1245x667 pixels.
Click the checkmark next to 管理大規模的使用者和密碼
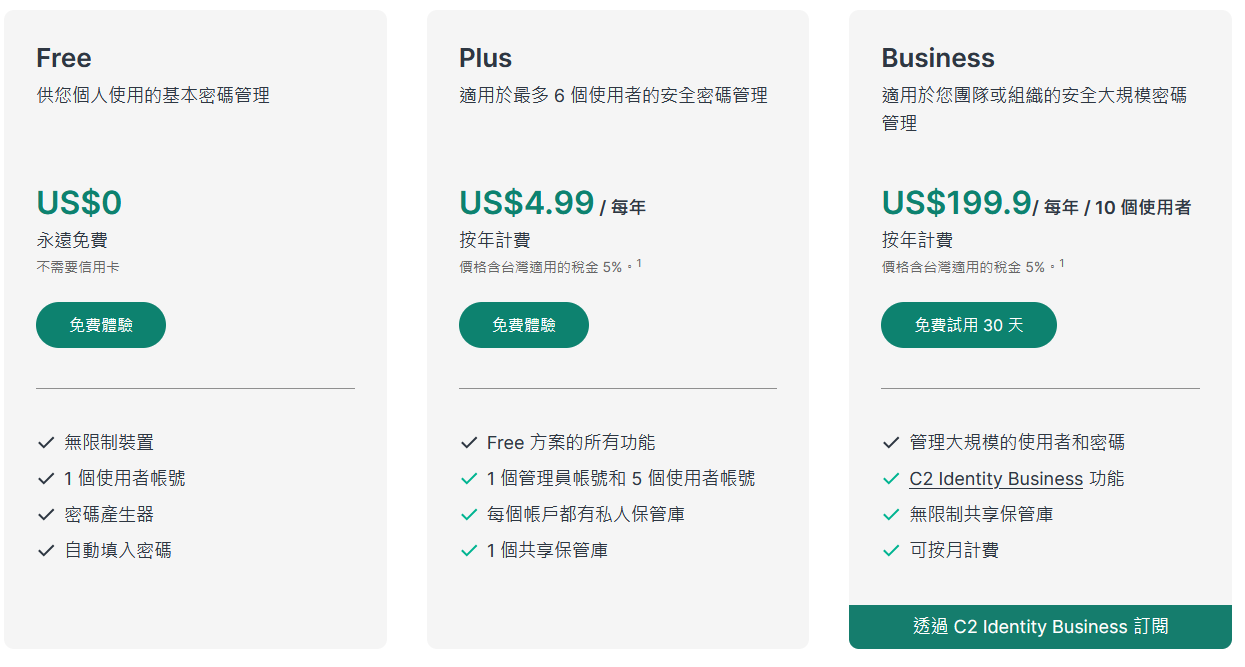click(891, 443)
